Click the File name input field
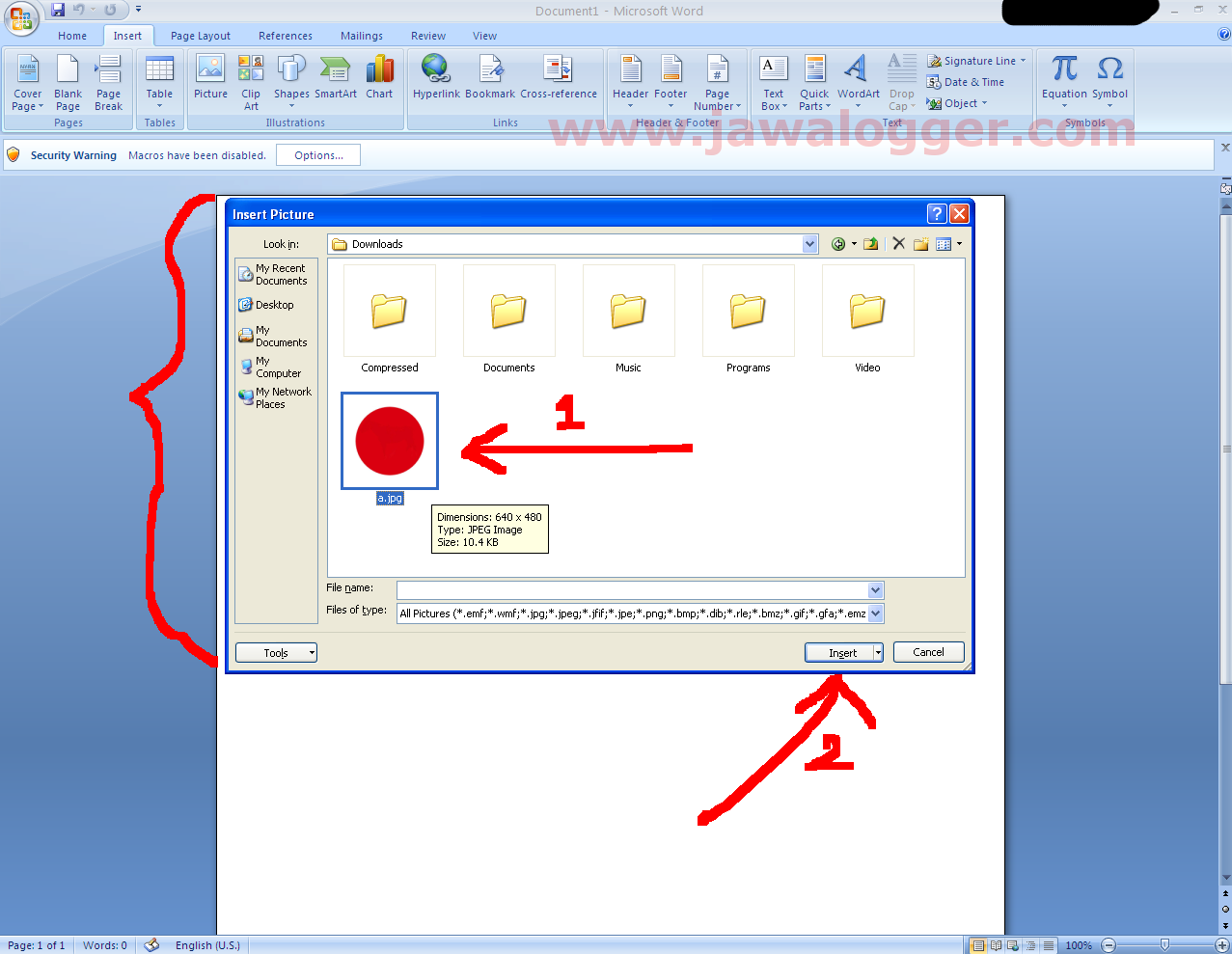This screenshot has width=1232, height=954. (633, 589)
